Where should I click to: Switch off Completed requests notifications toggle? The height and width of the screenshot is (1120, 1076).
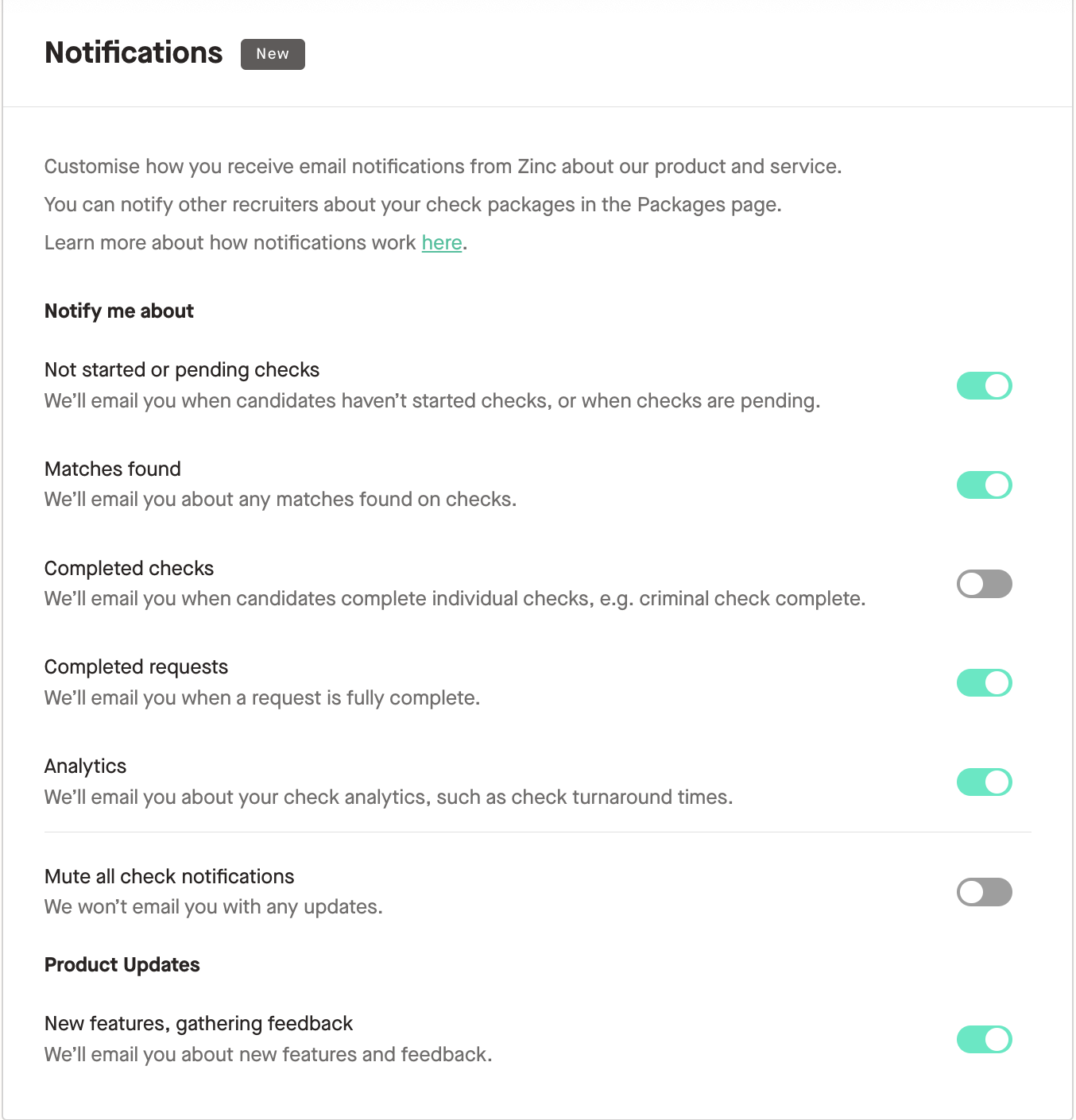coord(984,682)
